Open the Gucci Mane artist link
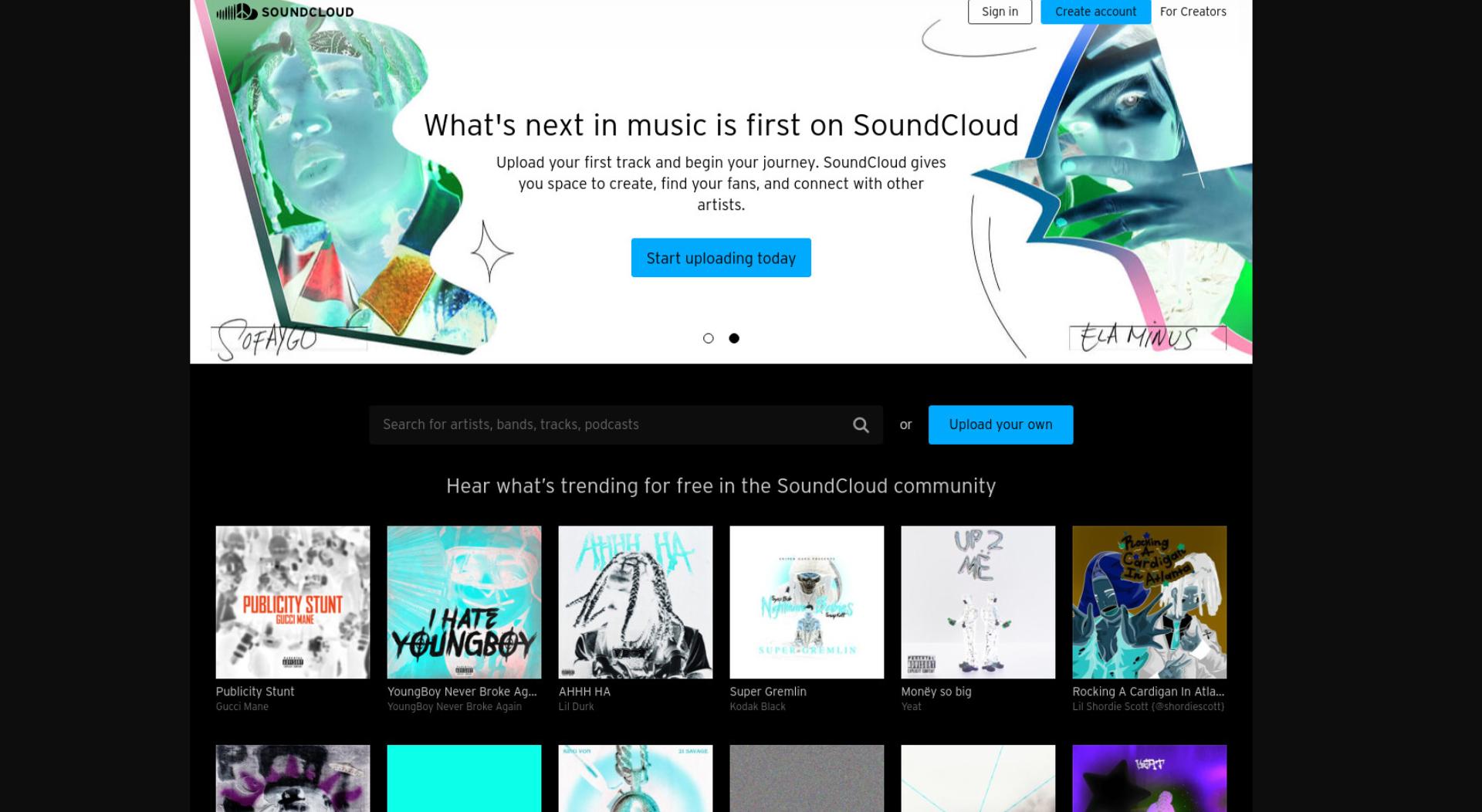 (x=242, y=707)
